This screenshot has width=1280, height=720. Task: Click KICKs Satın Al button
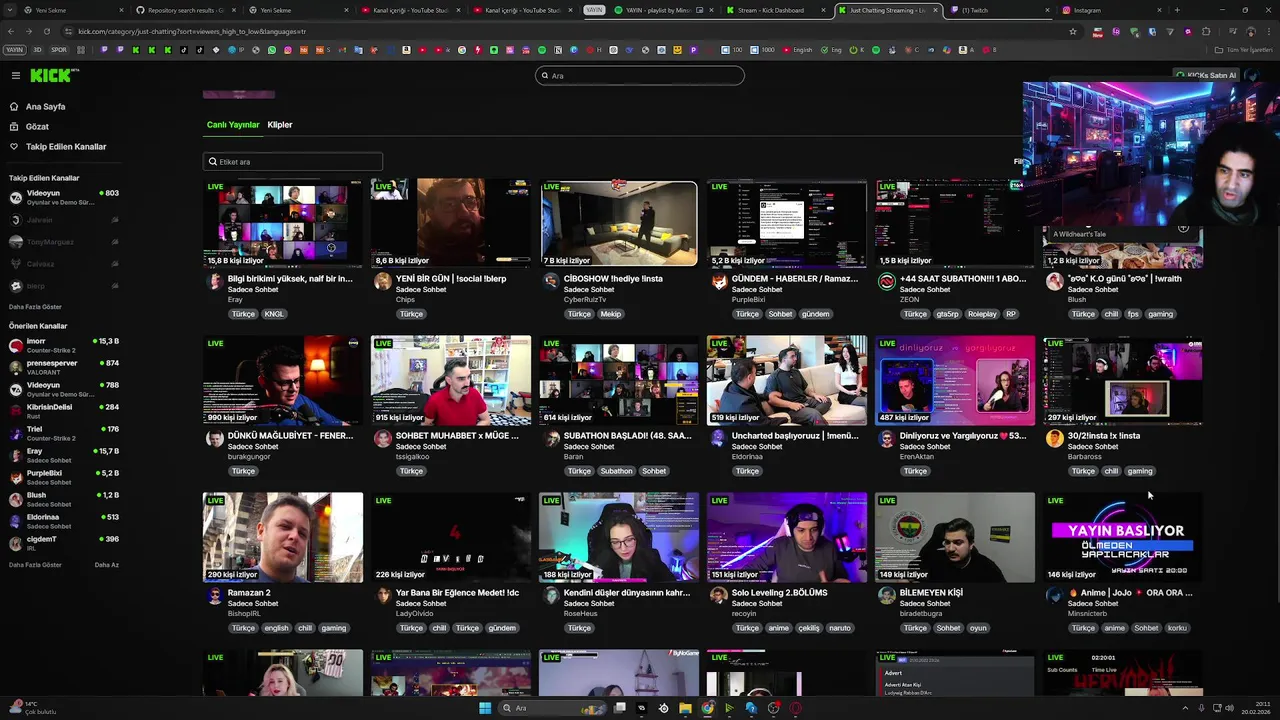pyautogui.click(x=1206, y=75)
